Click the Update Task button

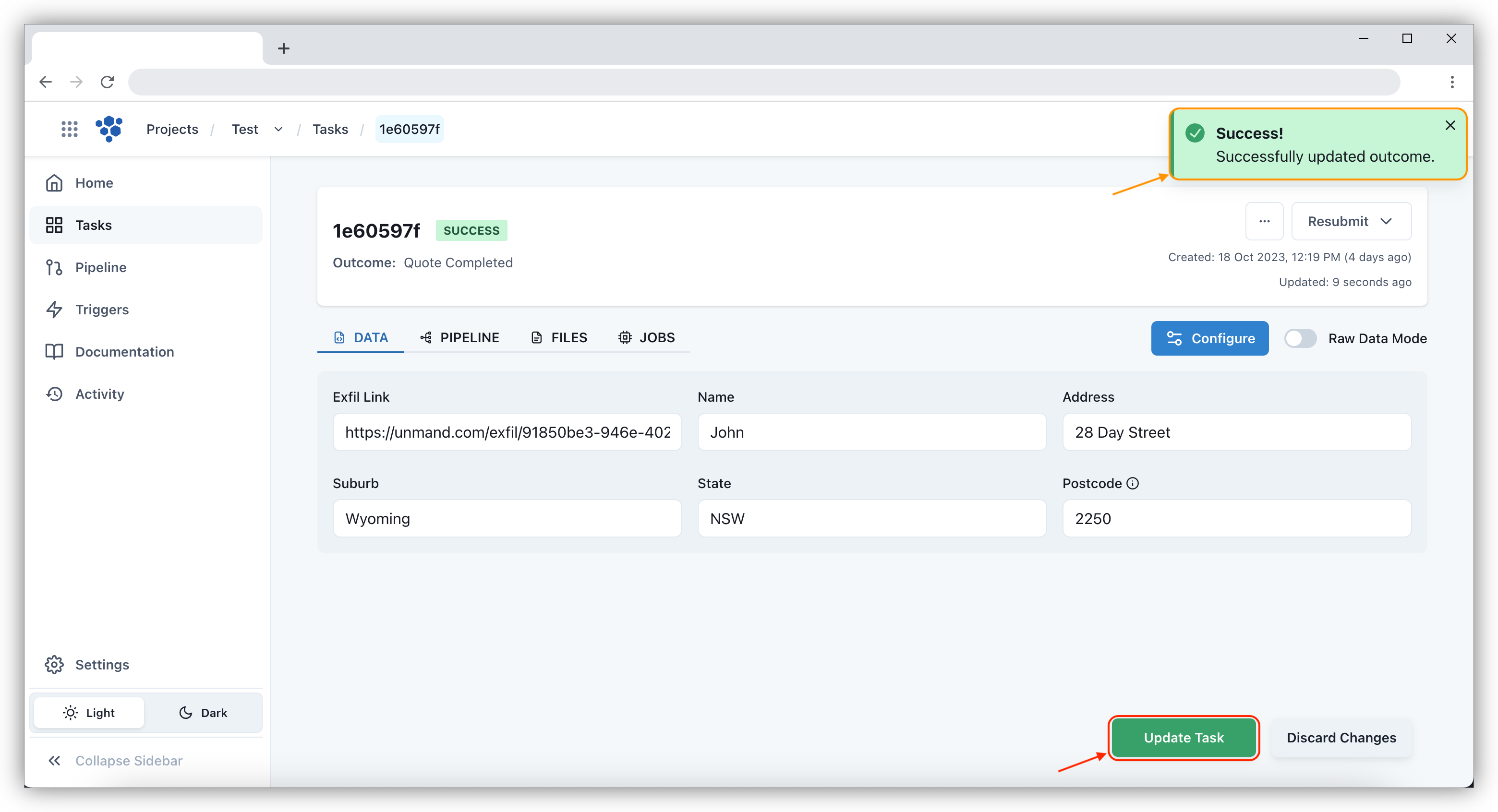pos(1184,738)
